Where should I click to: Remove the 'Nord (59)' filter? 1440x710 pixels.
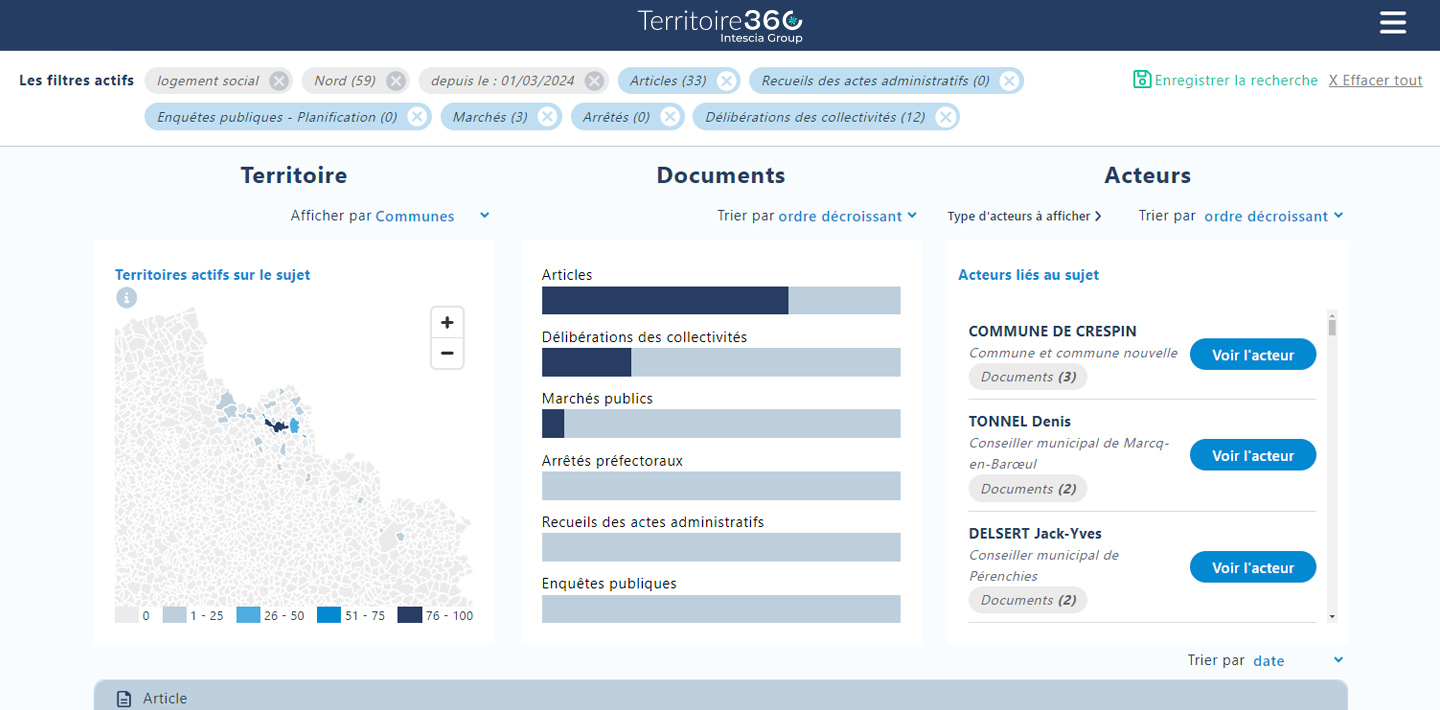[396, 81]
